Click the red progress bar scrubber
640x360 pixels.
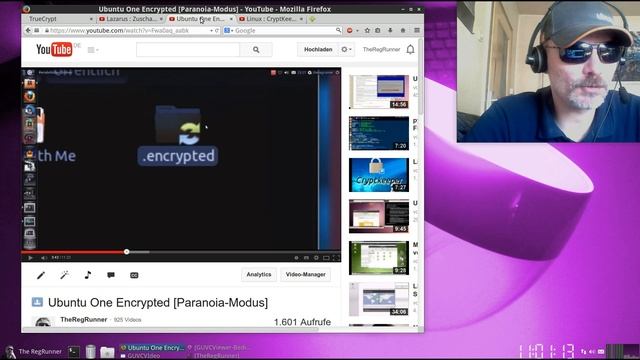click(127, 252)
